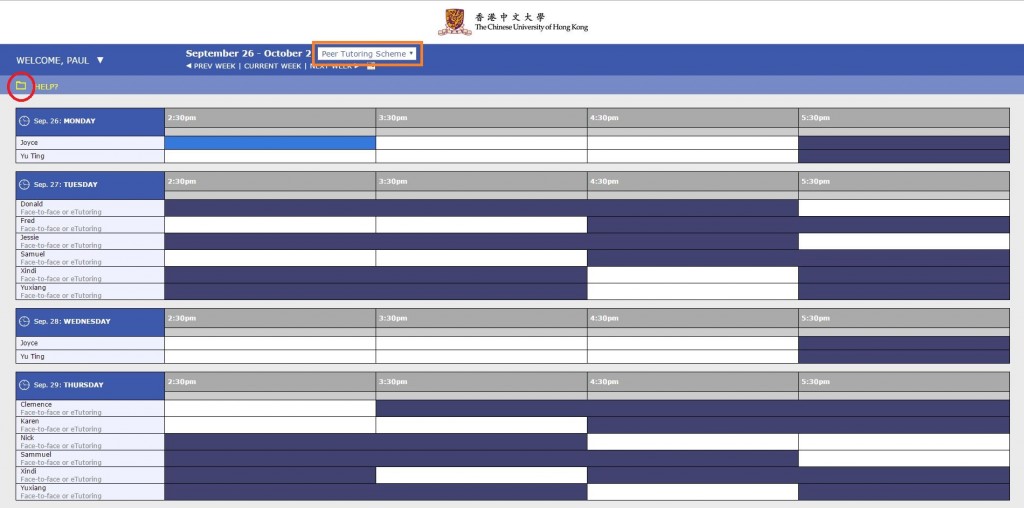
Task: Book Yu Ting's Monday 4:30pm open slot
Action: click(693, 156)
